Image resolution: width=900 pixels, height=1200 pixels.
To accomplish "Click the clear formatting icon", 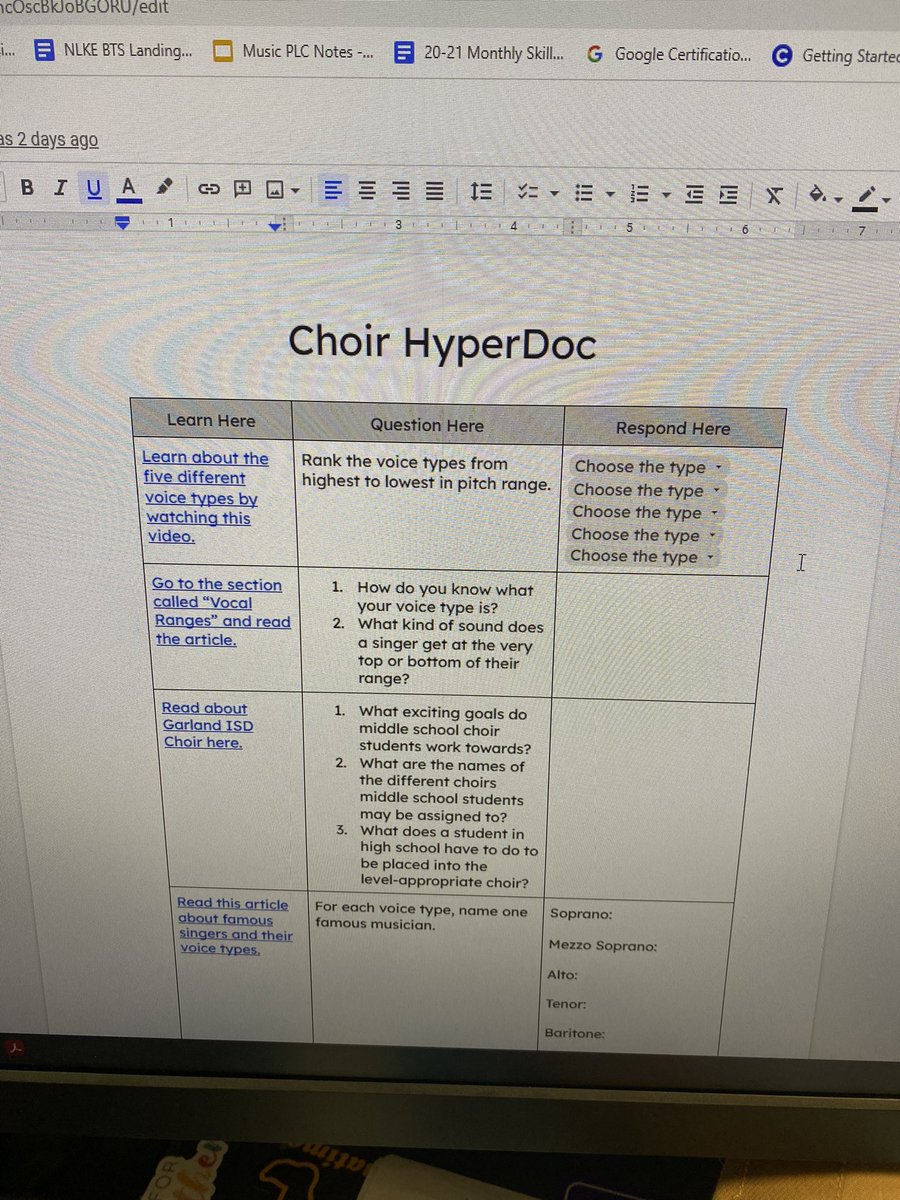I will 774,195.
